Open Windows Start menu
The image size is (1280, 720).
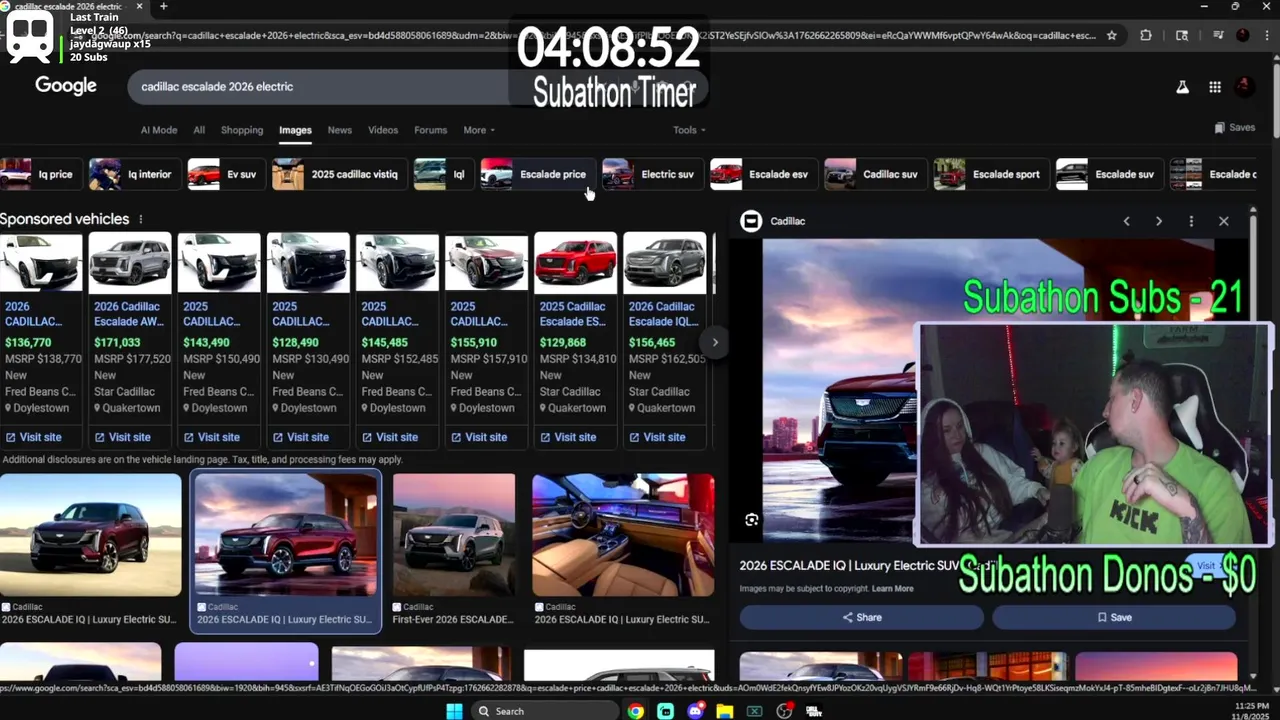(454, 711)
